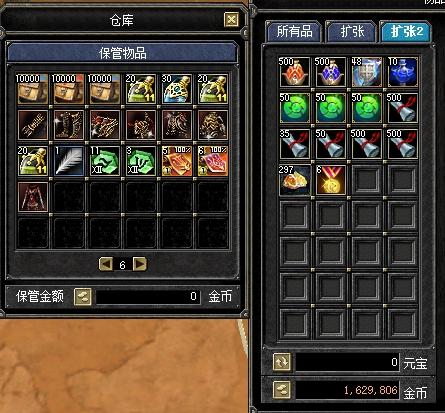Click the stored gold deposit coin button

[x=82, y=297]
